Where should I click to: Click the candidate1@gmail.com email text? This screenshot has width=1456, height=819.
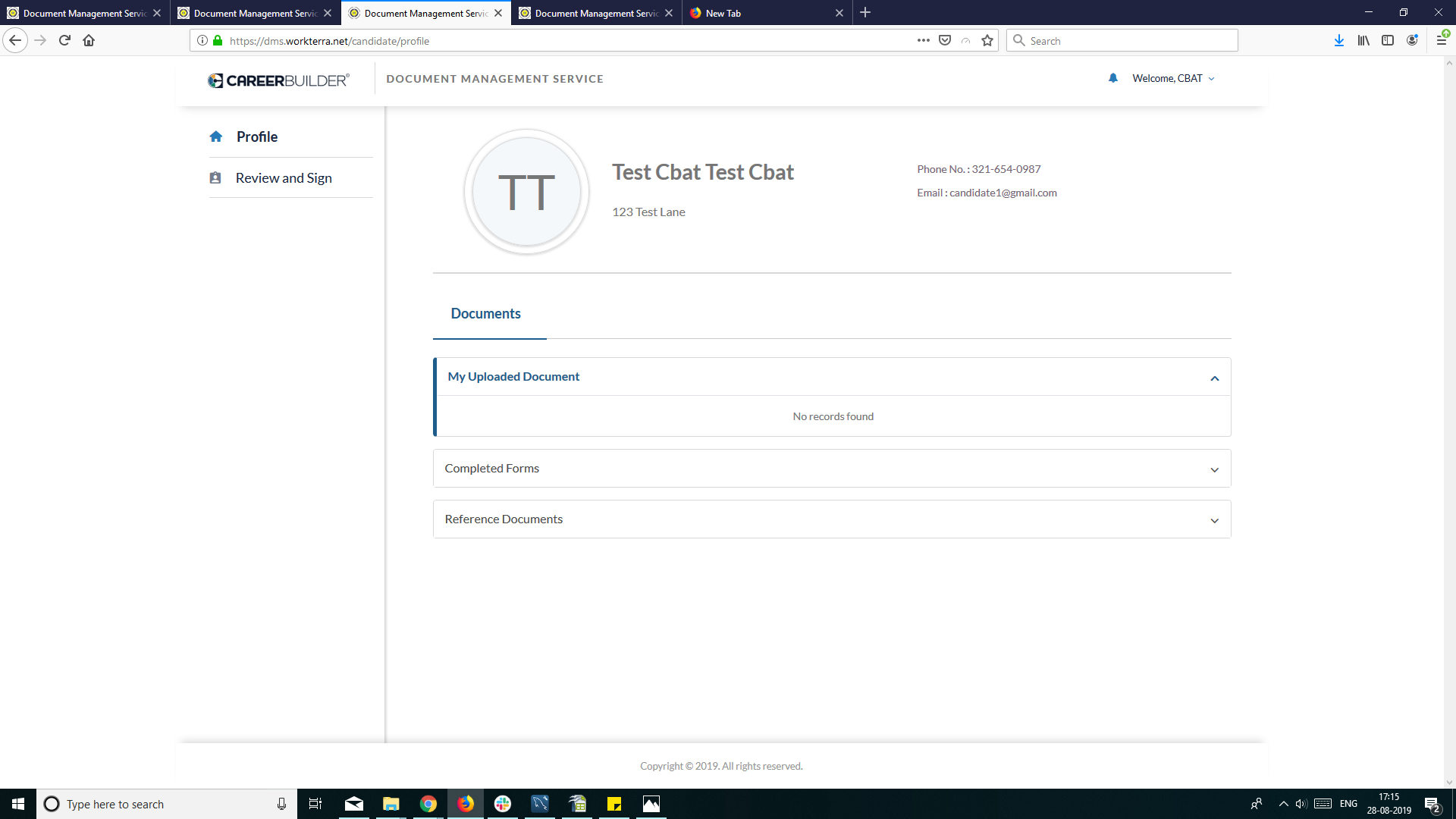[1003, 193]
